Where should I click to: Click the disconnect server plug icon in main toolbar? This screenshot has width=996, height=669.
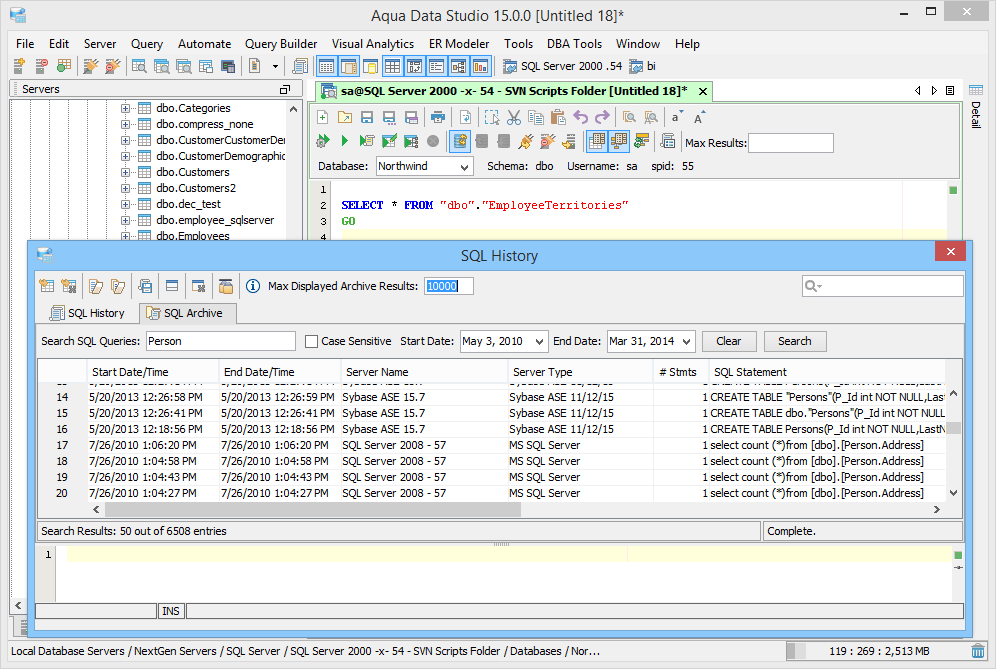tap(112, 65)
